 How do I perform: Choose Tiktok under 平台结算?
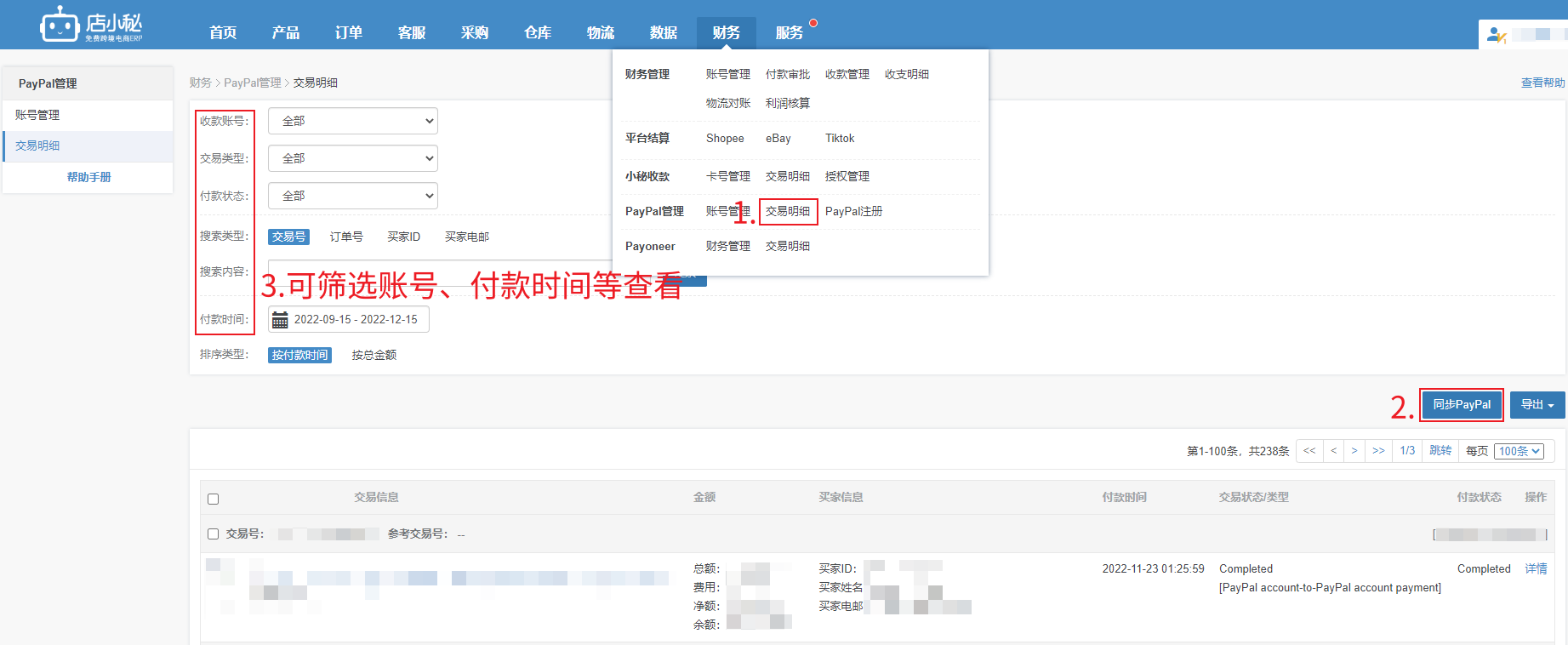pyautogui.click(x=840, y=138)
